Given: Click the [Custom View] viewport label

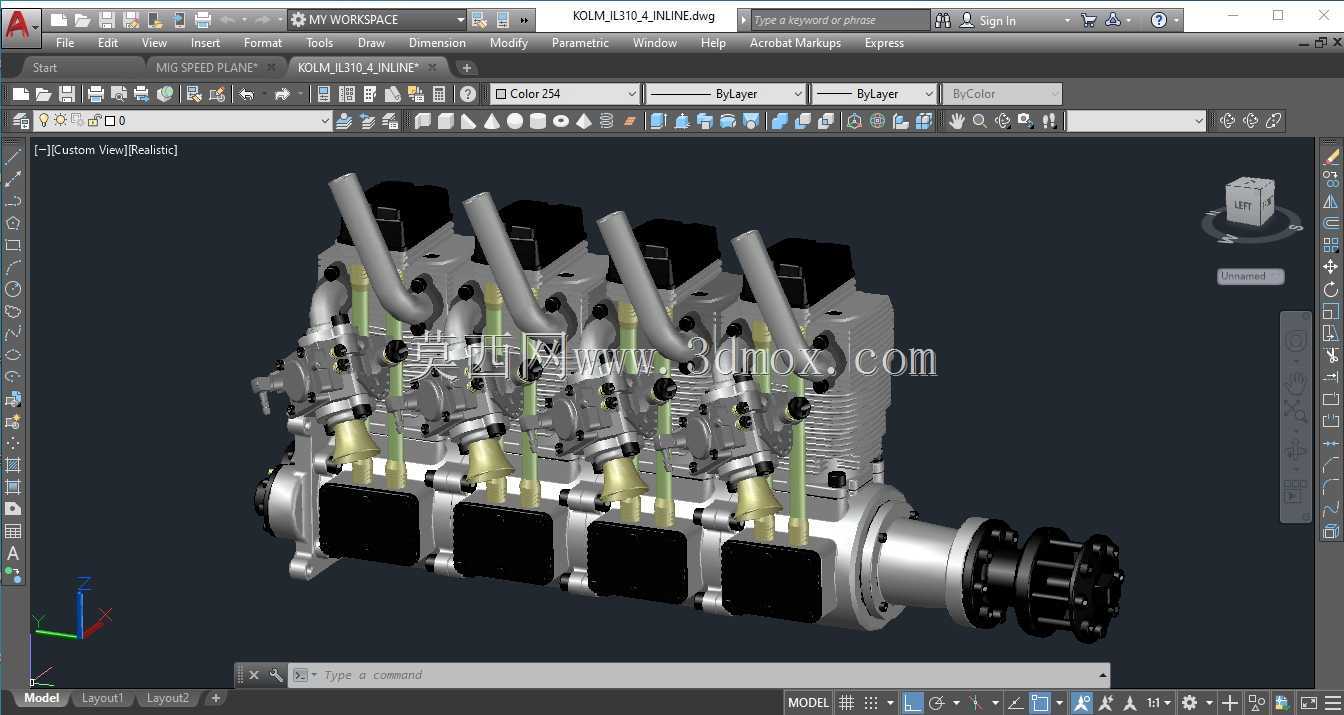Looking at the screenshot, I should click(x=88, y=150).
